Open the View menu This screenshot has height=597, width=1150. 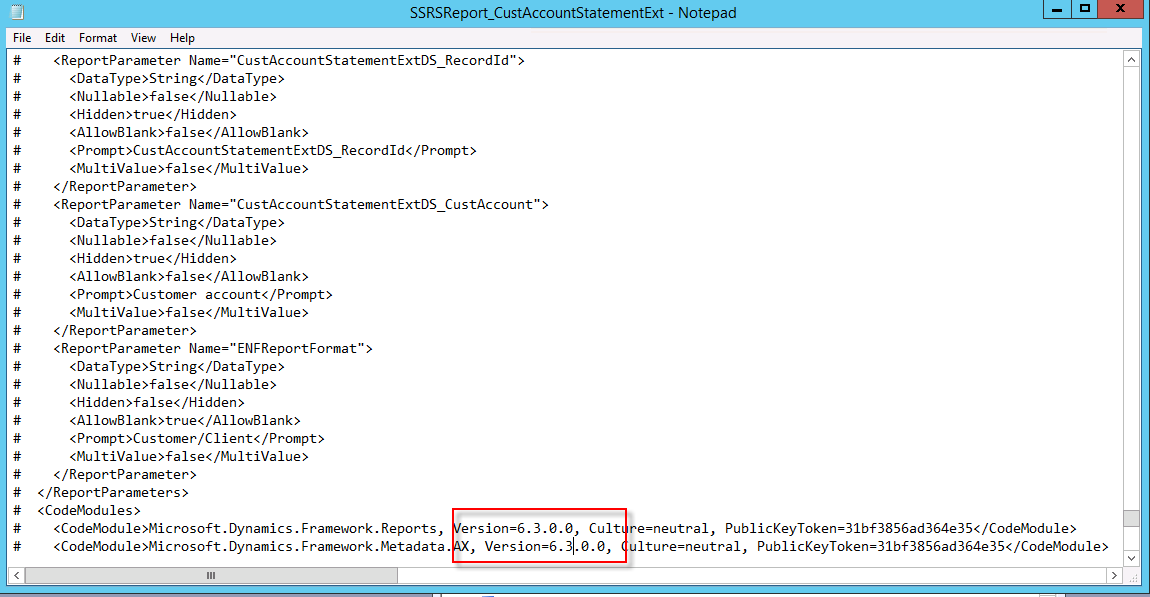coord(143,38)
